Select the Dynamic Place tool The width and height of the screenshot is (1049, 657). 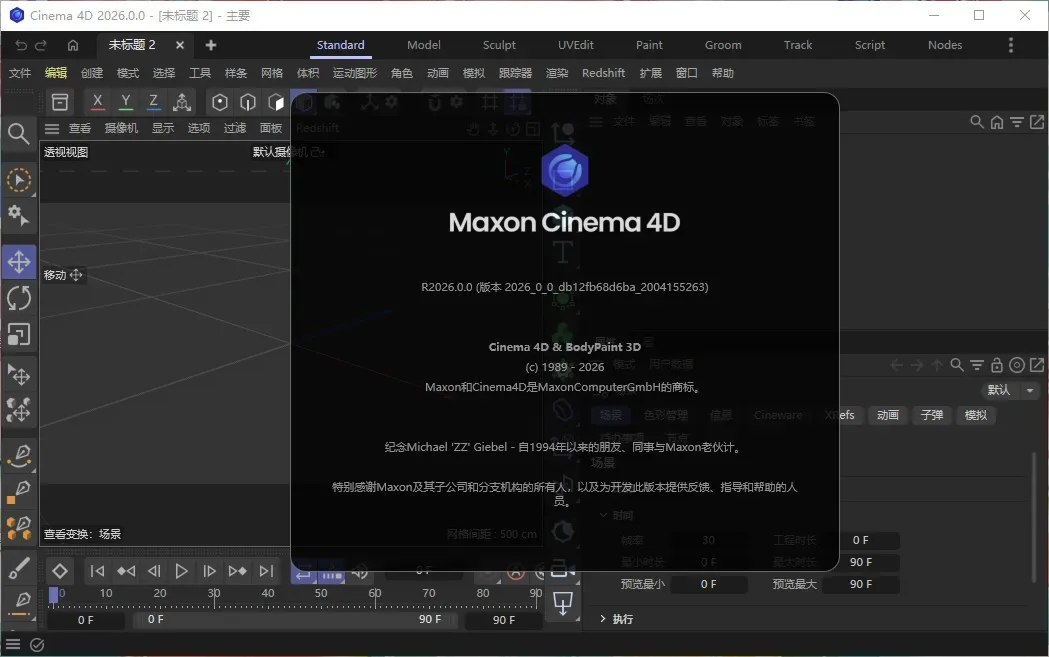pyautogui.click(x=19, y=409)
